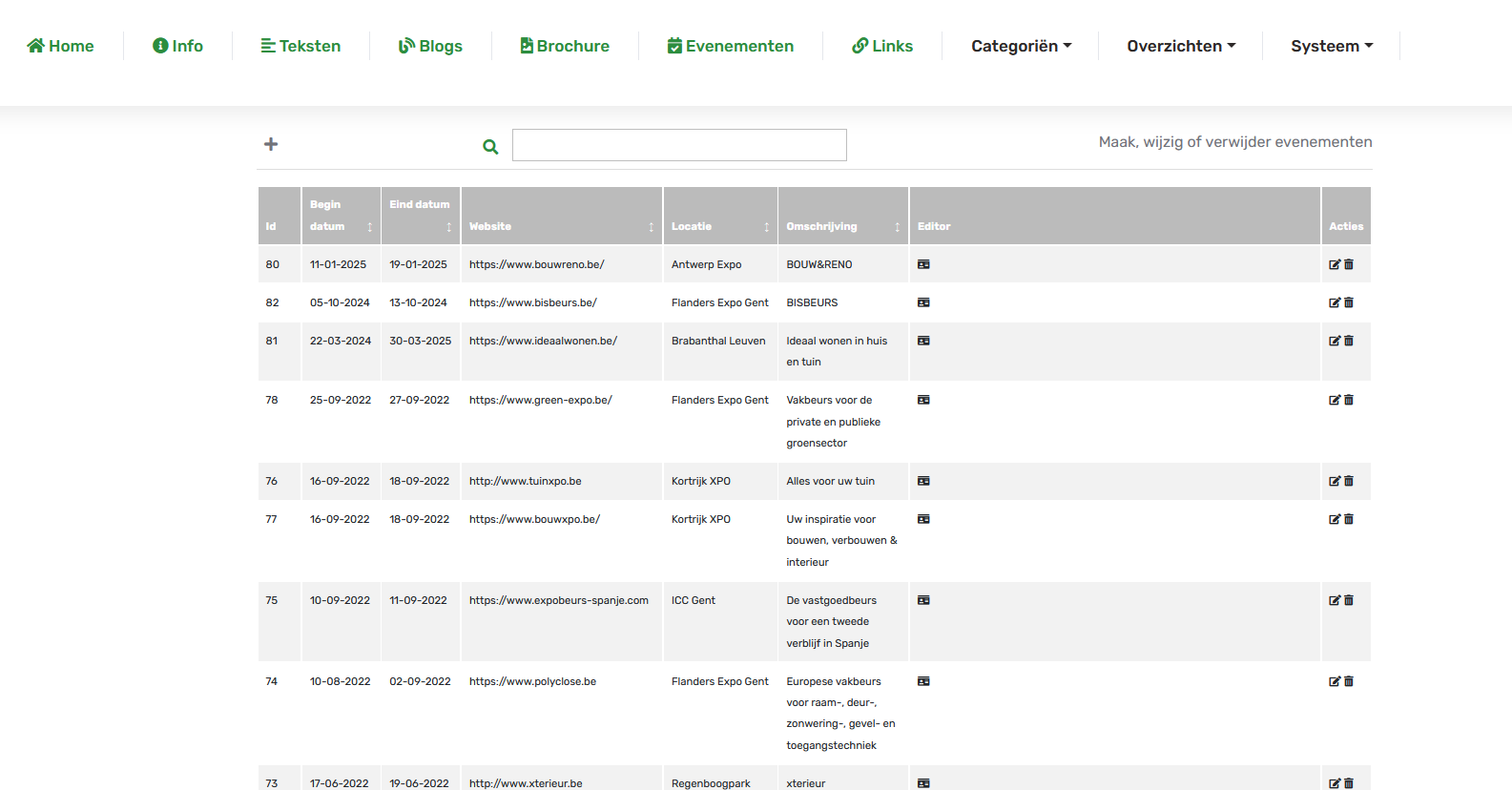1512x790 pixels.
Task: Click edit icon for bouwxpo event
Action: pos(1335,519)
